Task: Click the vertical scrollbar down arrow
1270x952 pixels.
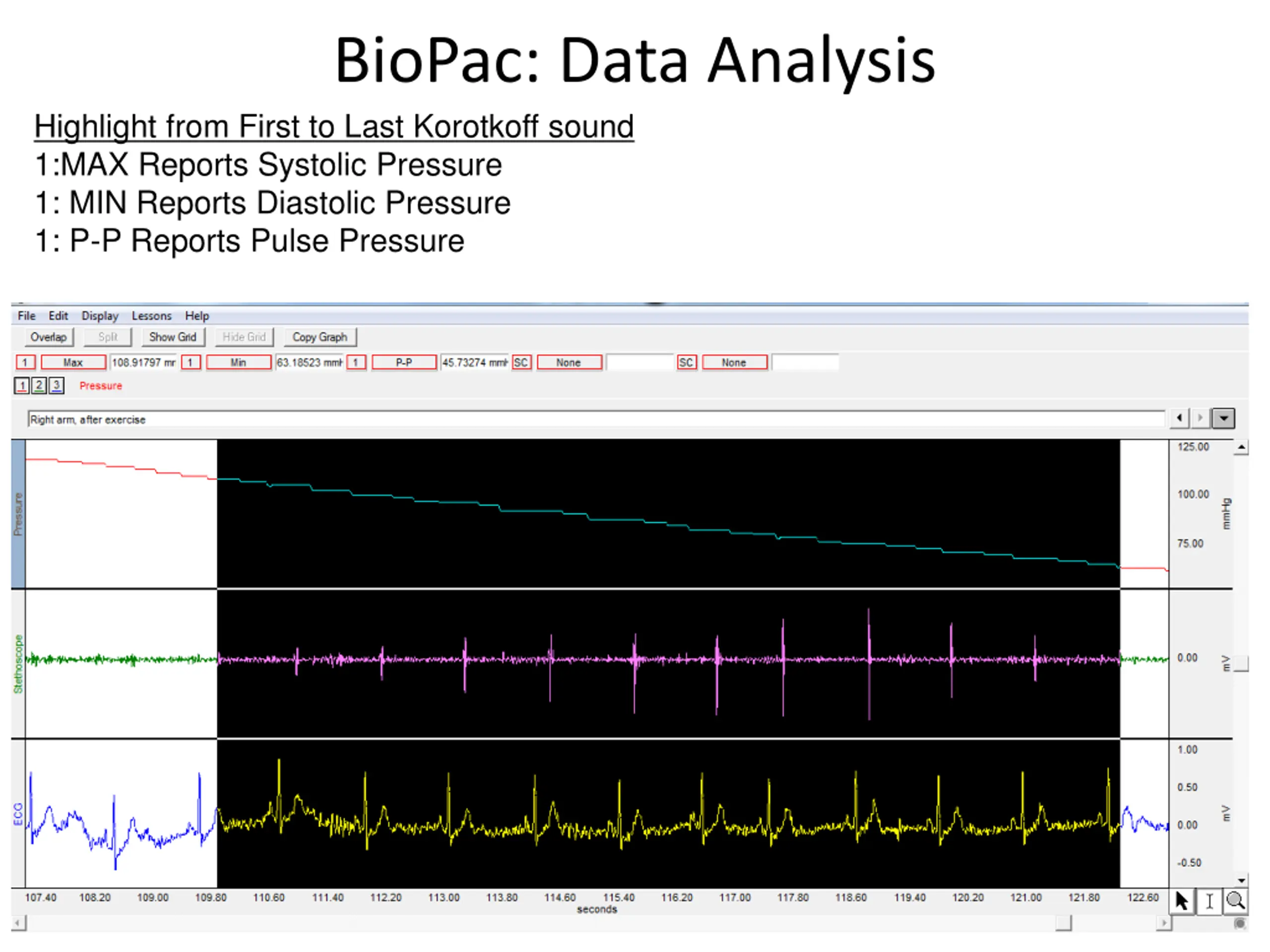Action: [1241, 880]
